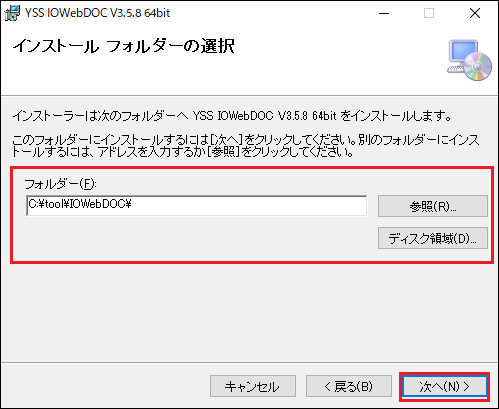Check disk space via ディスク領域(D) button

433,238
